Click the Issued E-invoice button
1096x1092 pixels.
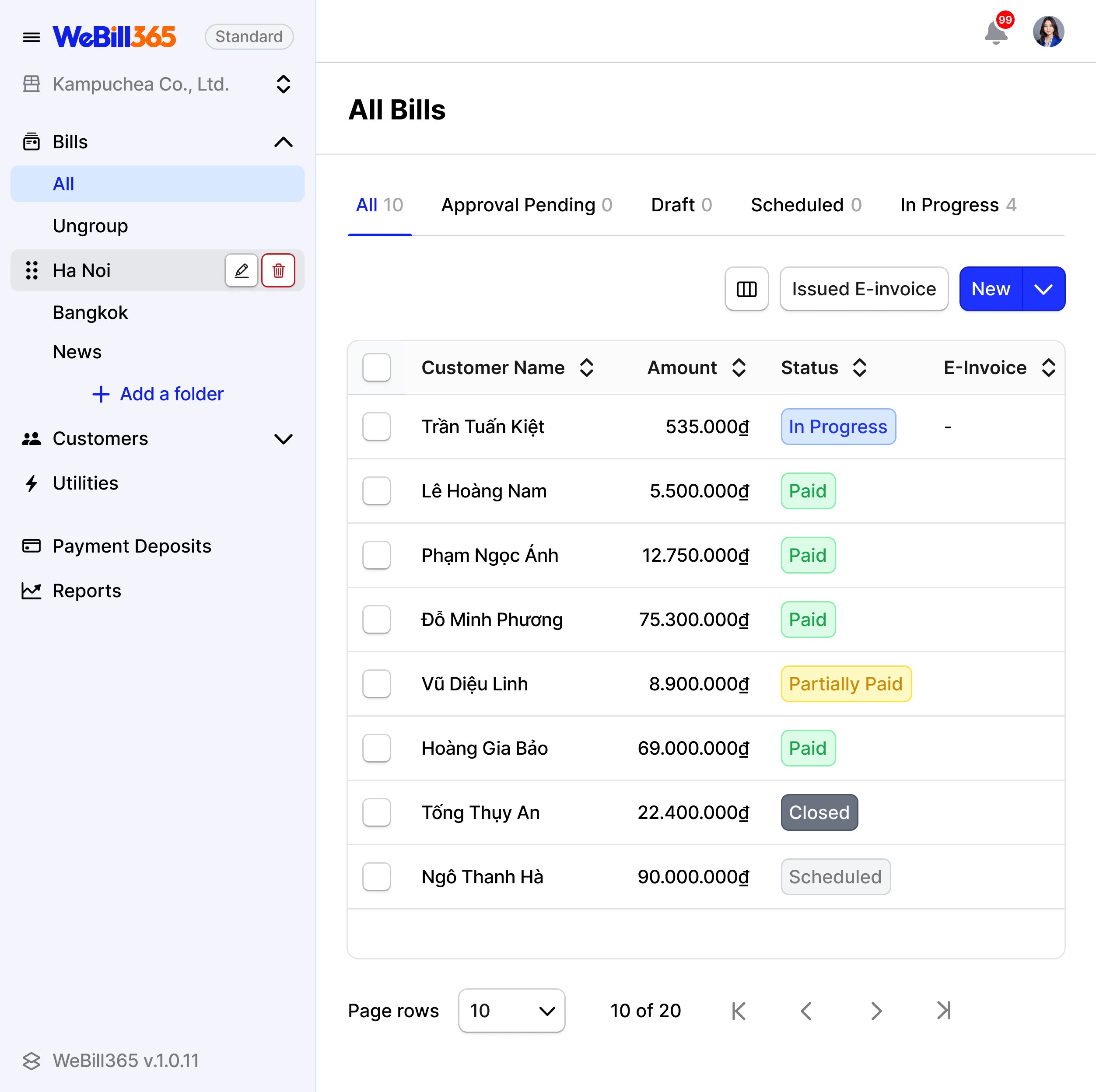click(x=863, y=289)
